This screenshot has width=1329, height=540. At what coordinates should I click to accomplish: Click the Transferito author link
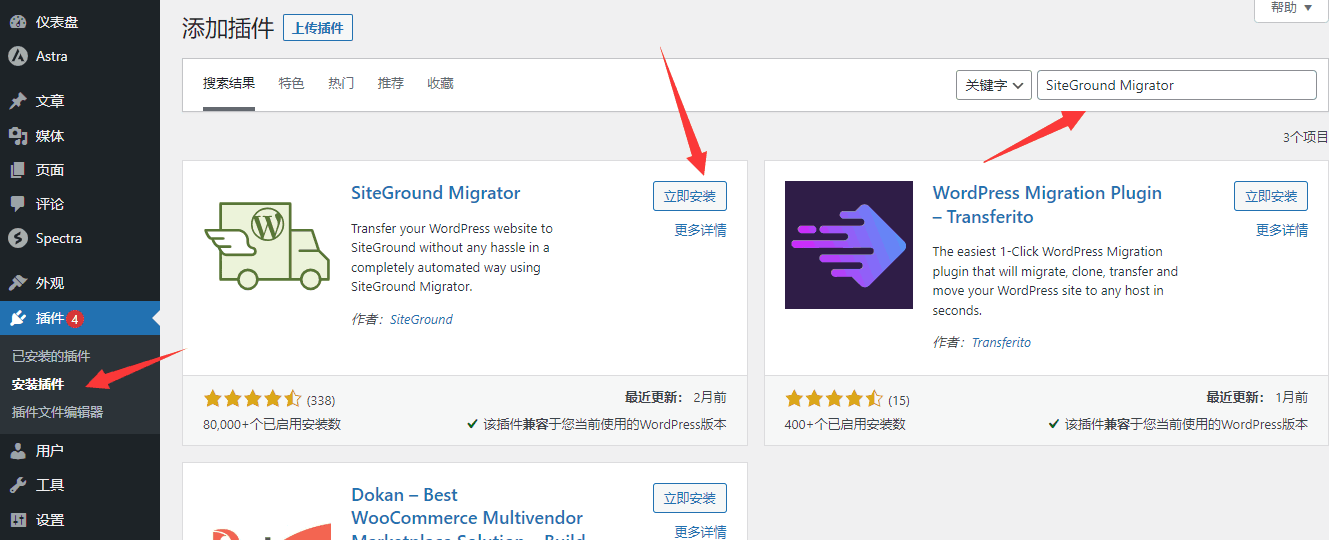[x=1001, y=342]
